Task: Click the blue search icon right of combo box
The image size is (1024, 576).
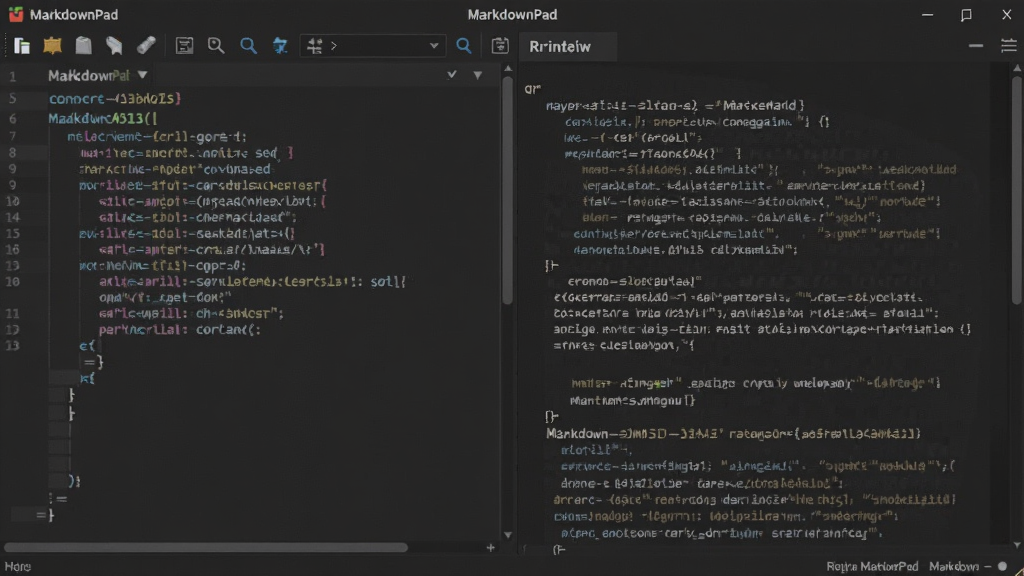Action: point(464,46)
